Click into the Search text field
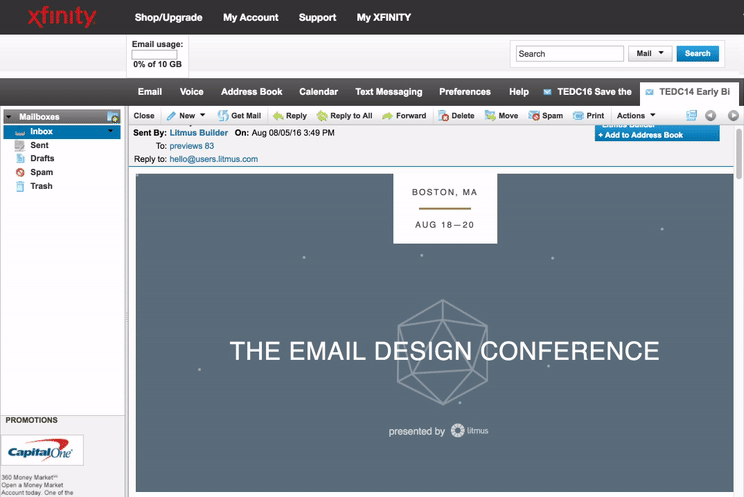Screen dimensions: 744x497 (x=569, y=54)
